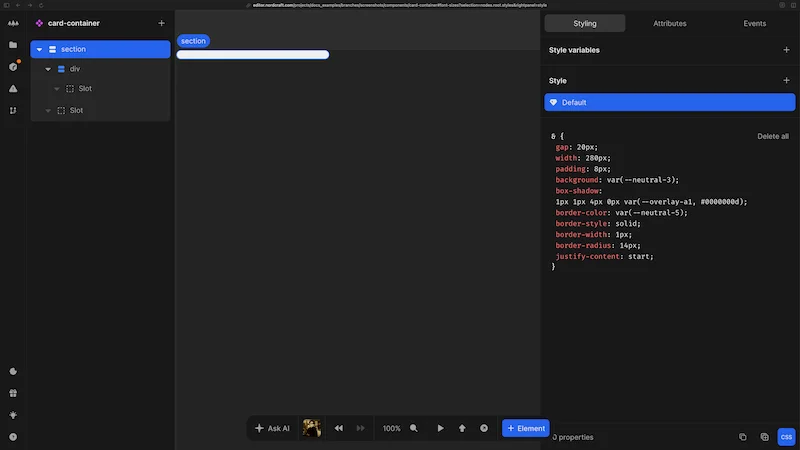The height and width of the screenshot is (450, 800).
Task: Click the browser reload button
Action: (41, 5)
